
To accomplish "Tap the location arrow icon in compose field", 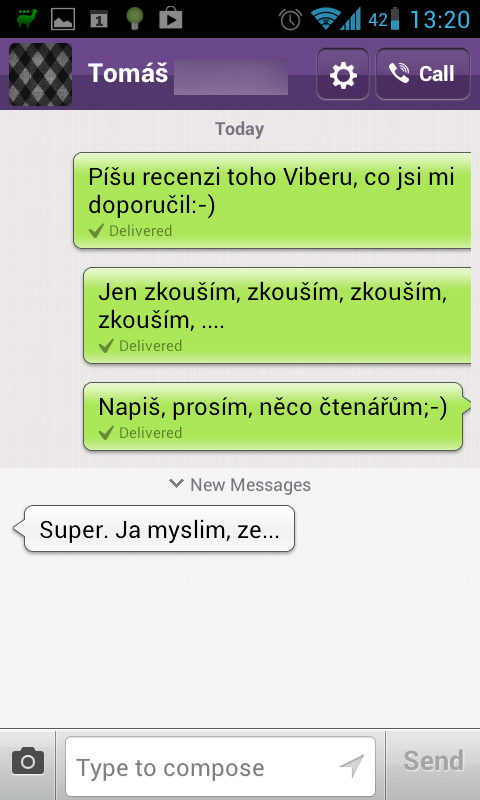I will [351, 766].
